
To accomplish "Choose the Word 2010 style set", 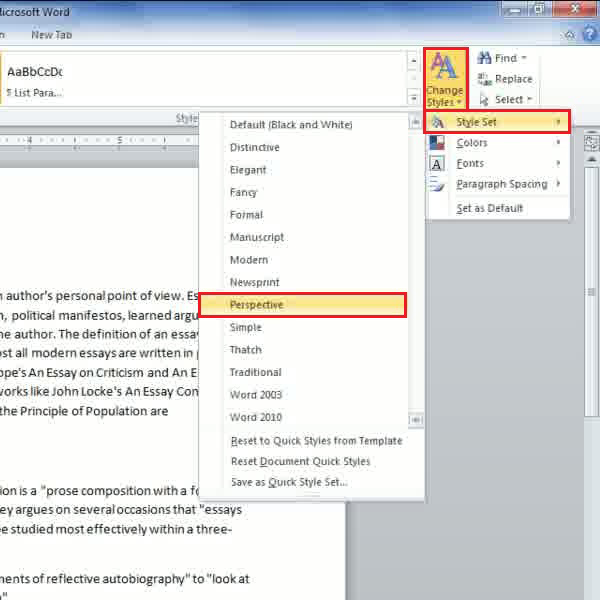I will pos(302,417).
